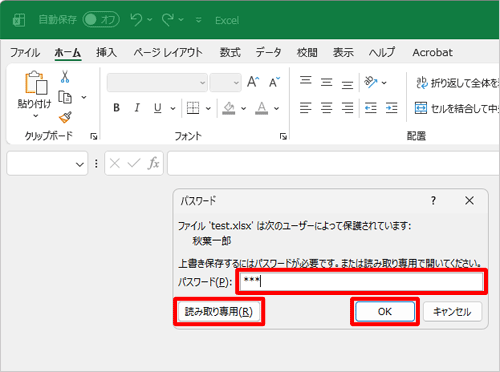The width and height of the screenshot is (500, 372).
Task: Open the 表示 (View) tab
Action: 343,53
